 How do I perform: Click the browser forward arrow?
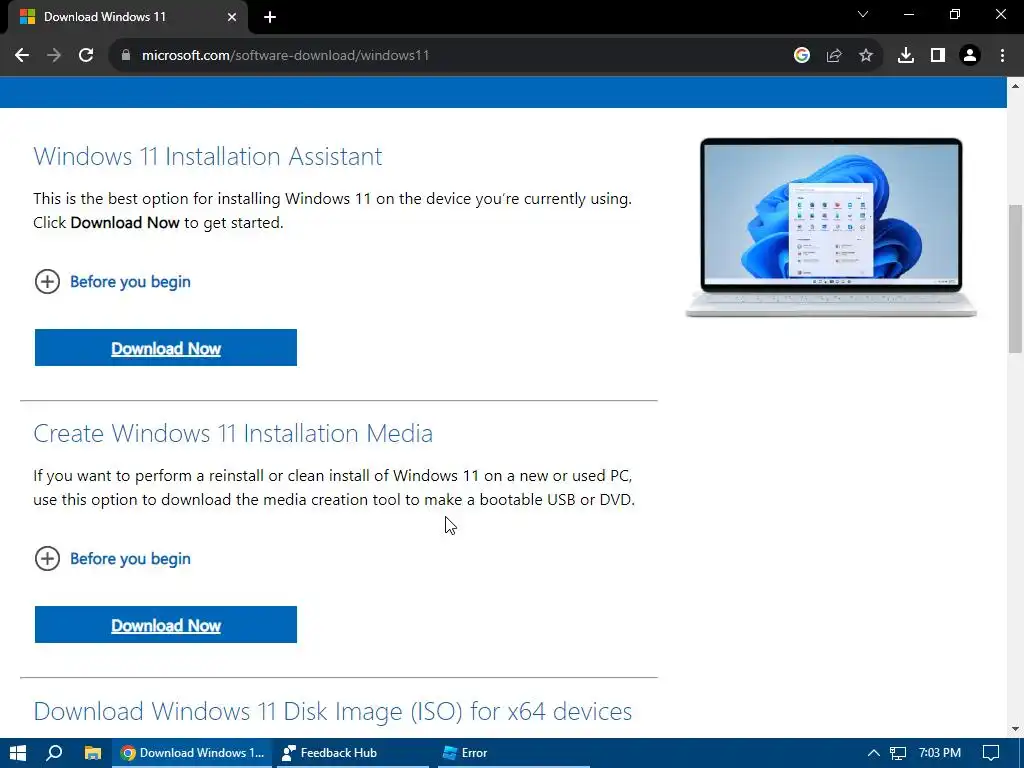[x=54, y=56]
